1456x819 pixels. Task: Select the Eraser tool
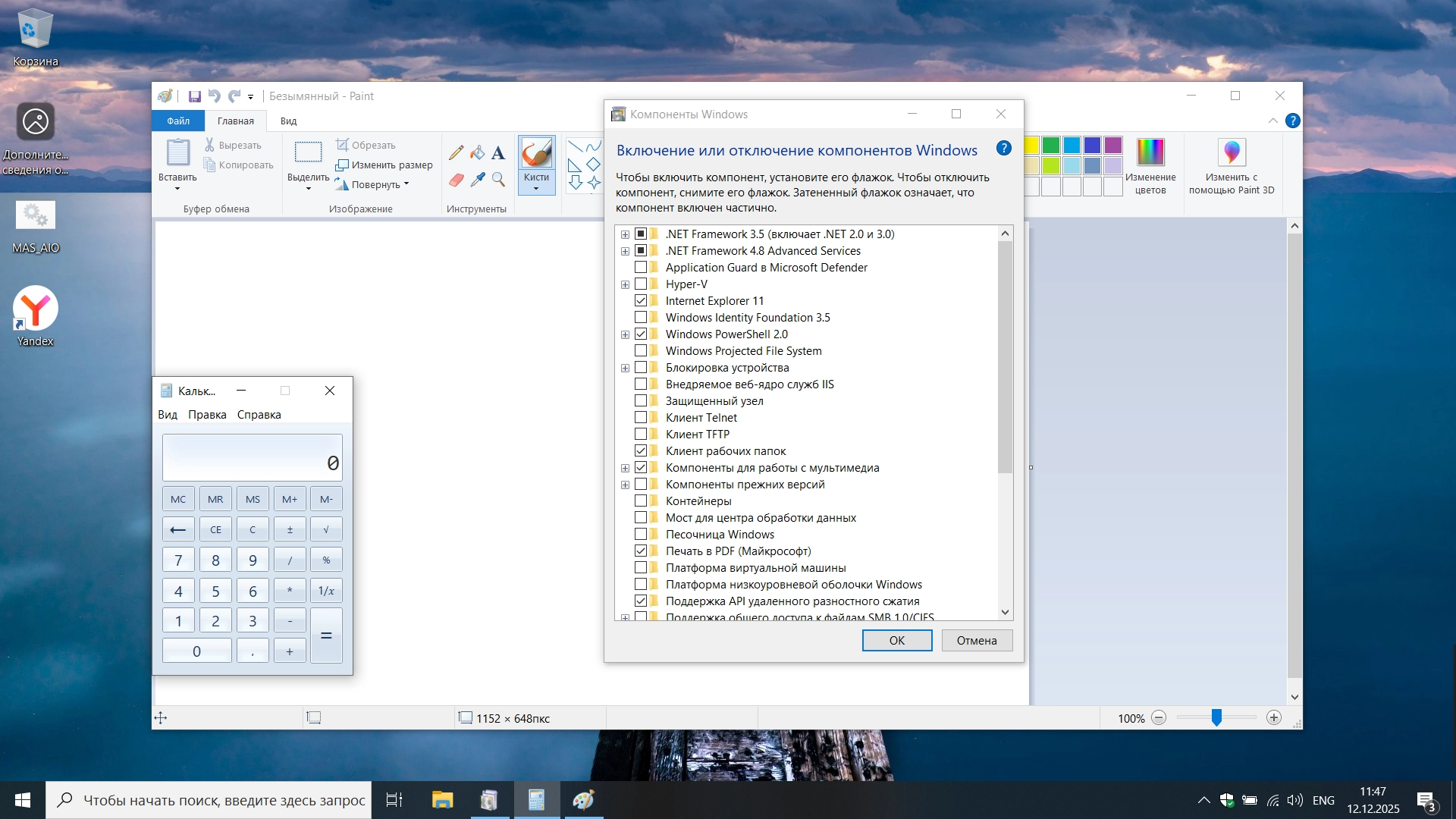(x=456, y=180)
